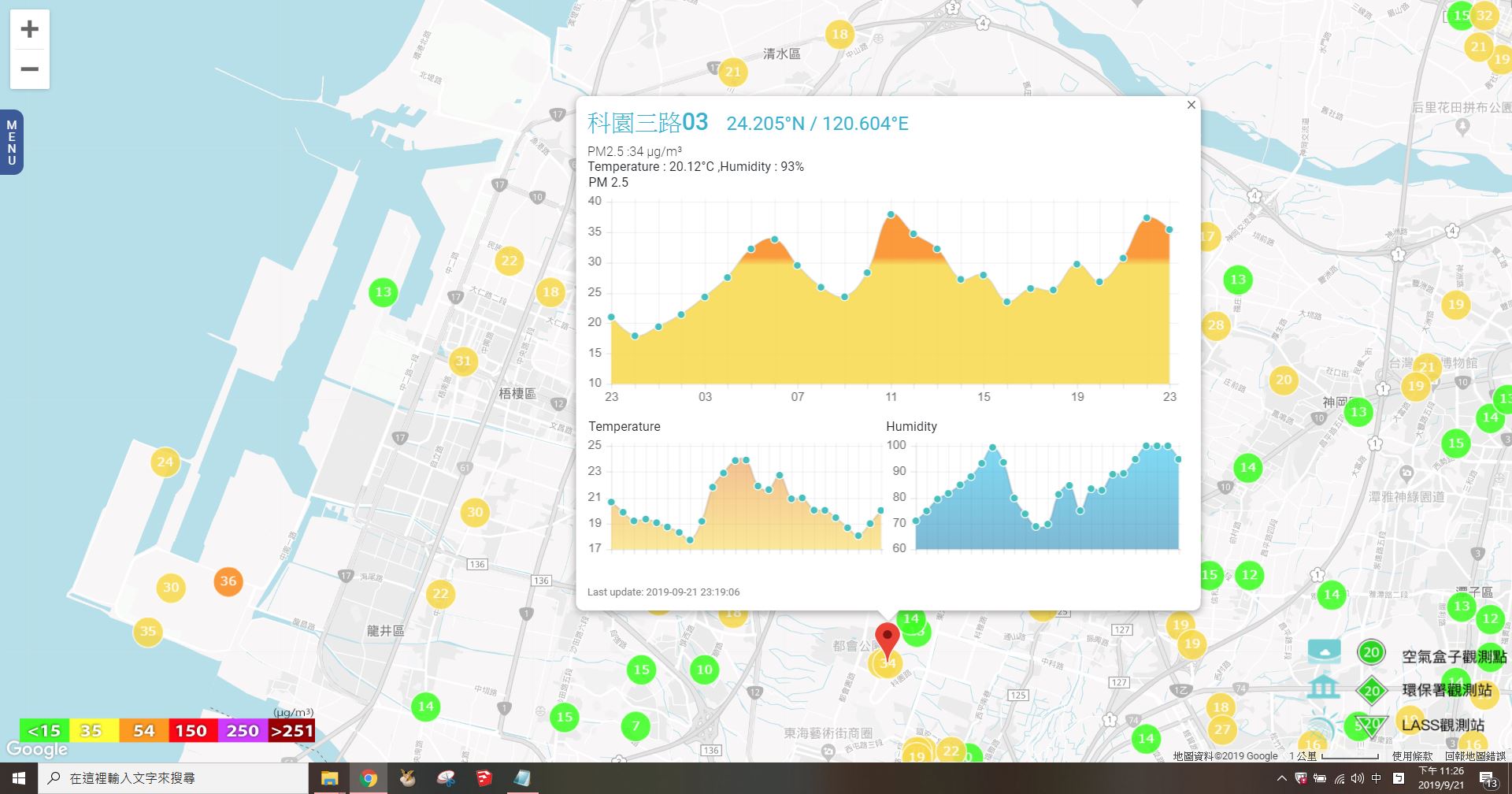Click the diamond 20 EPA legend marker
This screenshot has height=794, width=1512.
click(1372, 691)
